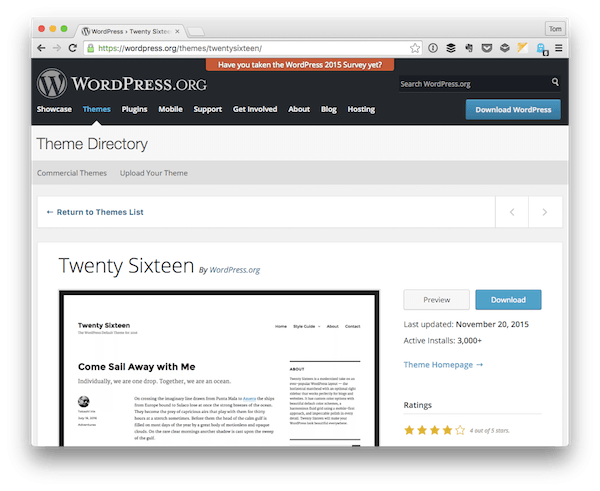Open the WordPress 2015 Survey banner
Image resolution: width=600 pixels, height=491 pixels.
coord(300,65)
